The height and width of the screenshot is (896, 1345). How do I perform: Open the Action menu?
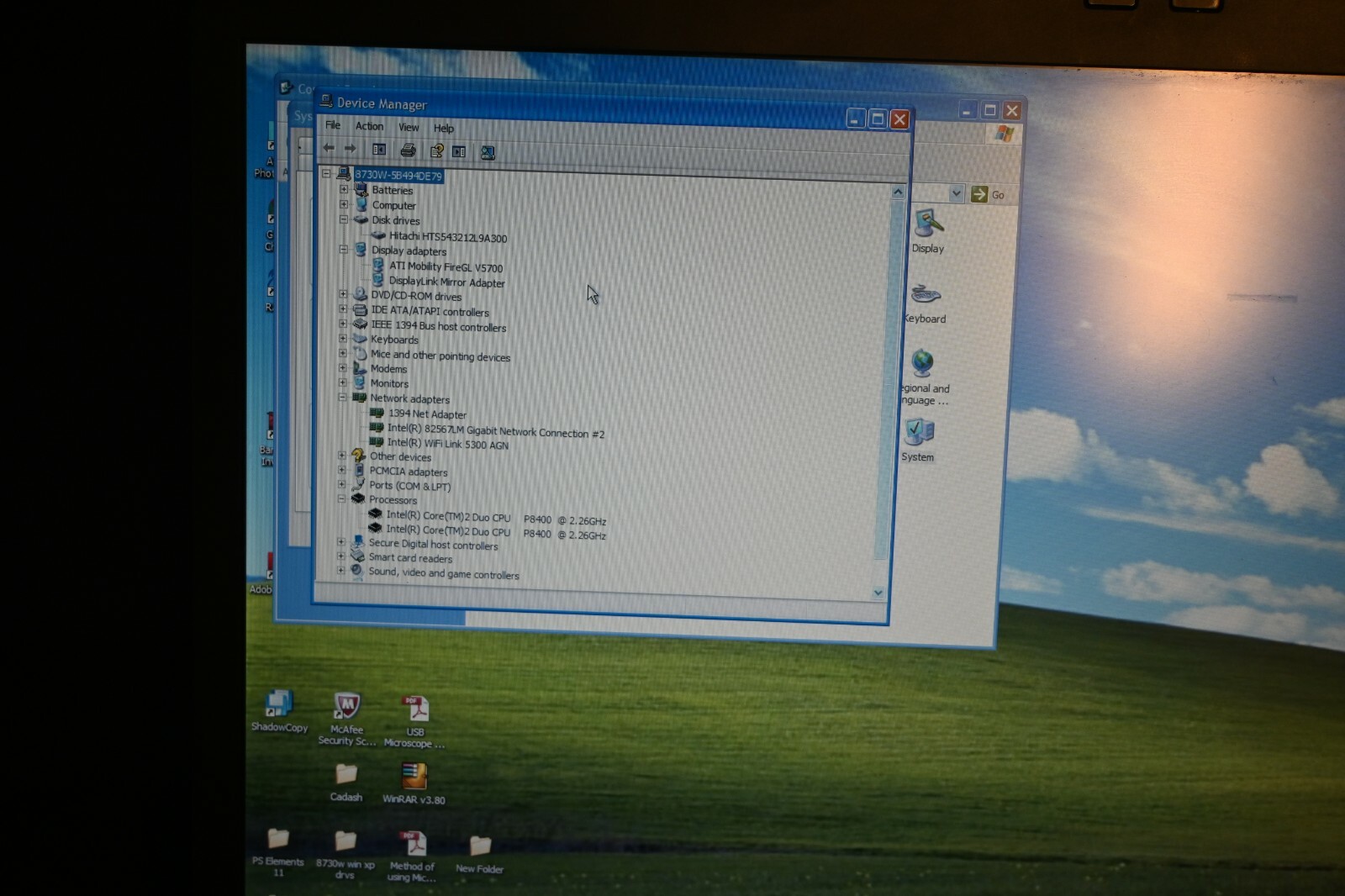coord(369,126)
